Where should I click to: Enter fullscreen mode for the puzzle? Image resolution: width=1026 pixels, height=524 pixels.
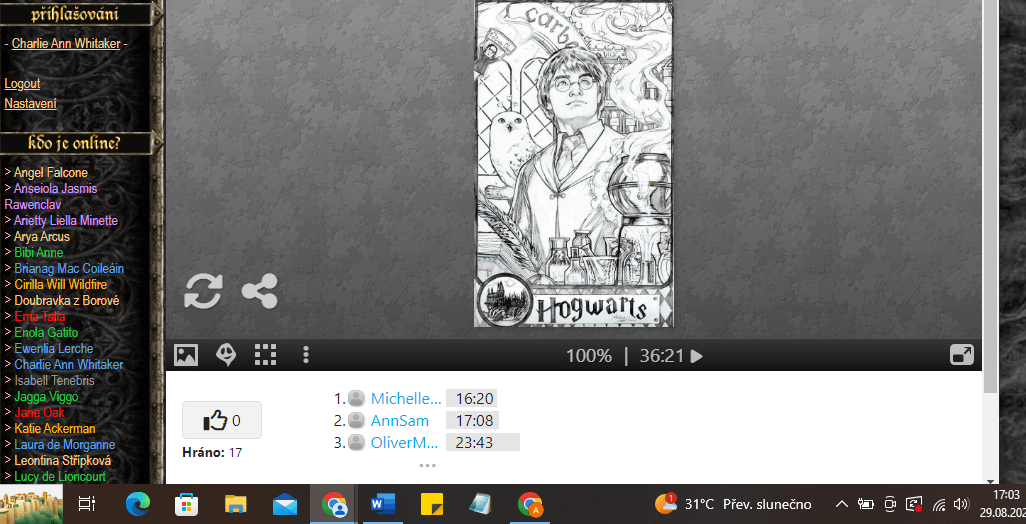pos(962,355)
